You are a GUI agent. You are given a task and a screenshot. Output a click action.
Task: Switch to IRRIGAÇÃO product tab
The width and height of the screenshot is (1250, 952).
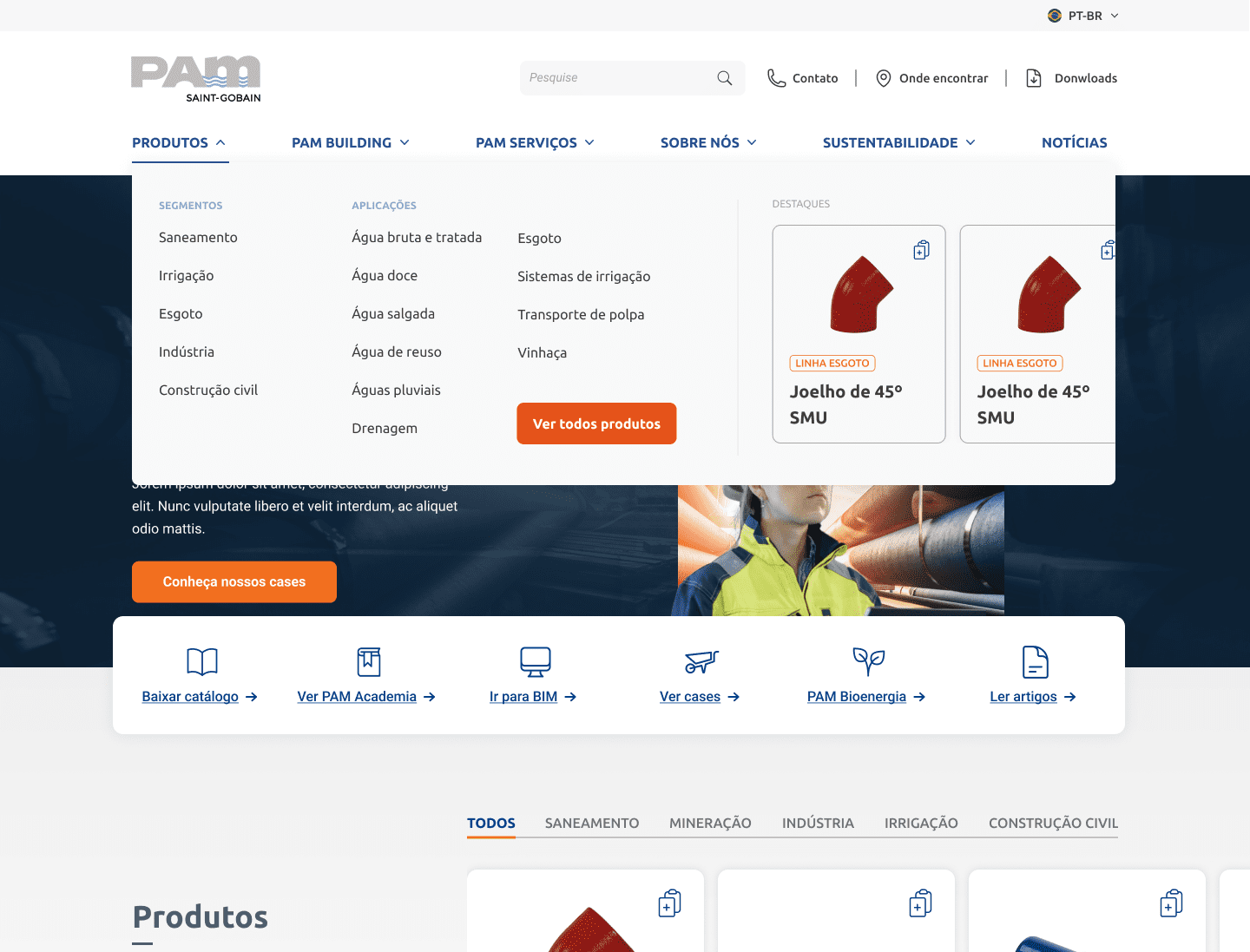tap(921, 823)
